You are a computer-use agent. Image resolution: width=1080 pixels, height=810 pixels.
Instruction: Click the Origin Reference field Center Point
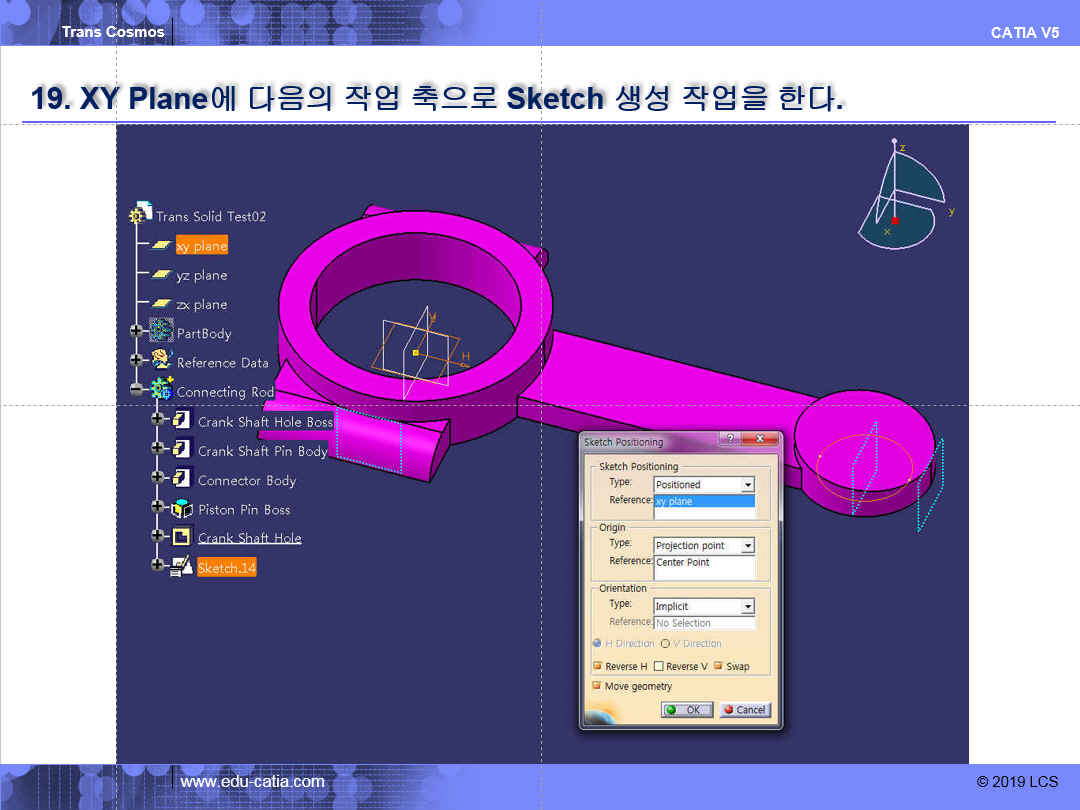coord(704,563)
